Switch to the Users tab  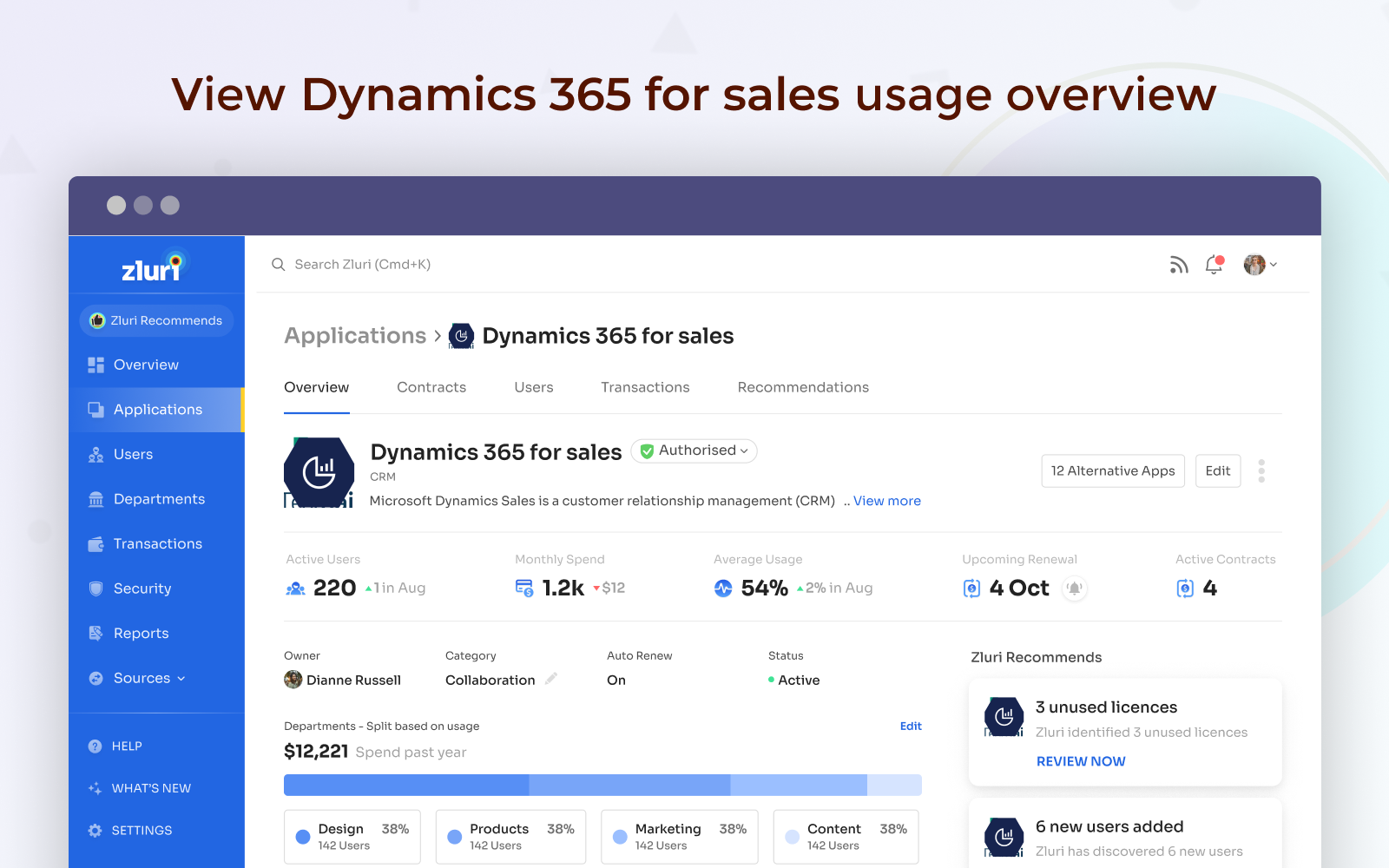533,388
